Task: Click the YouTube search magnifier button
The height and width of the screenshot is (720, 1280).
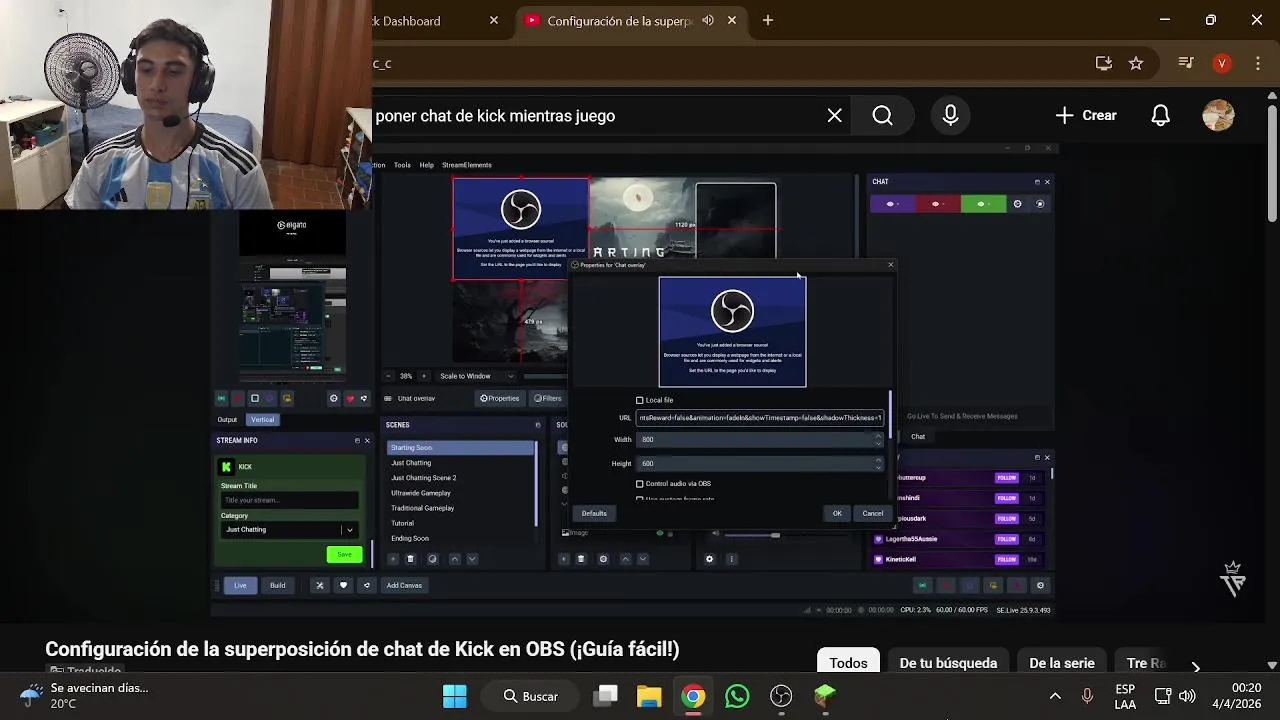Action: (882, 116)
